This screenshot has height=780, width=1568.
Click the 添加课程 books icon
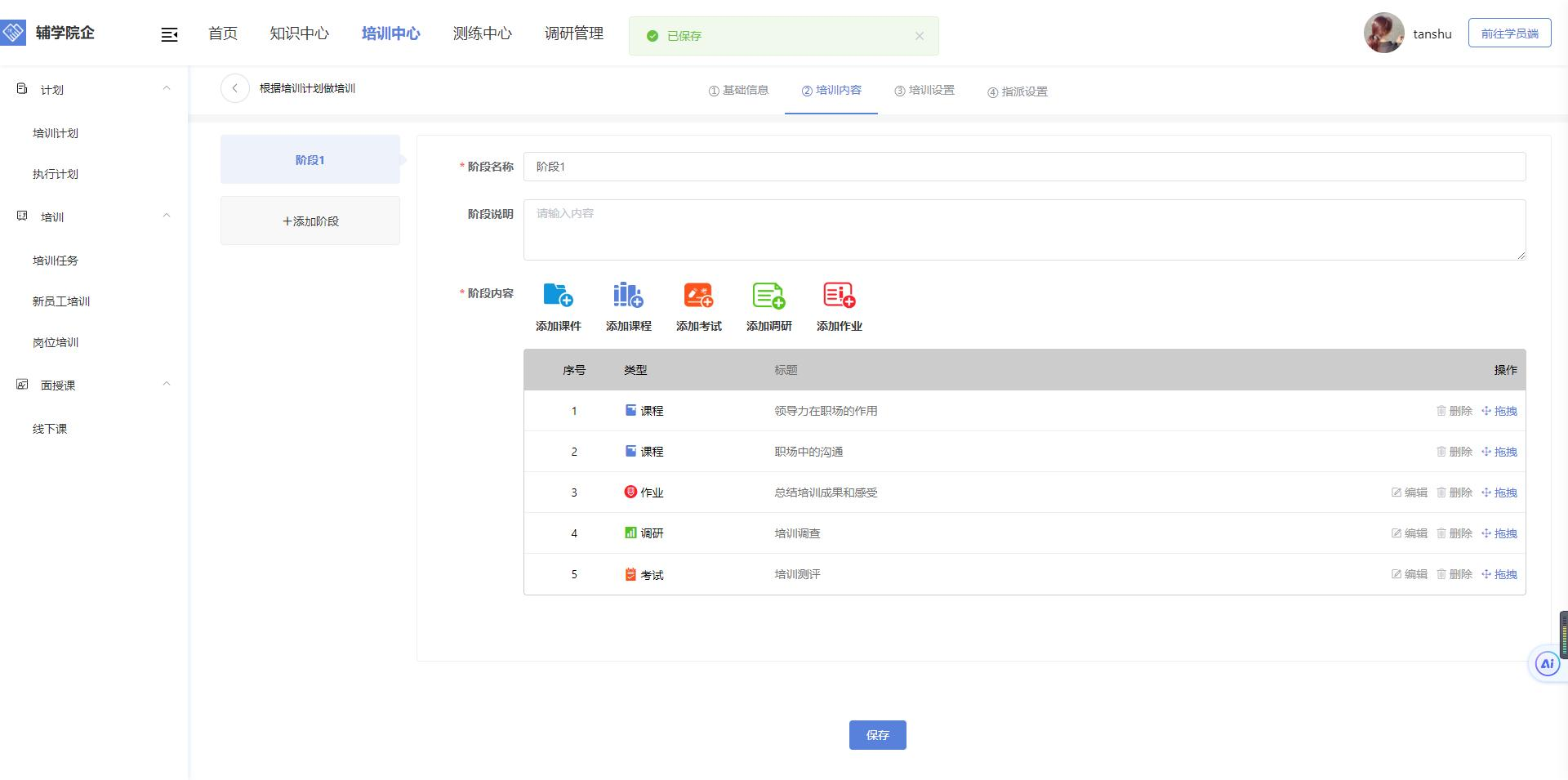tap(629, 295)
